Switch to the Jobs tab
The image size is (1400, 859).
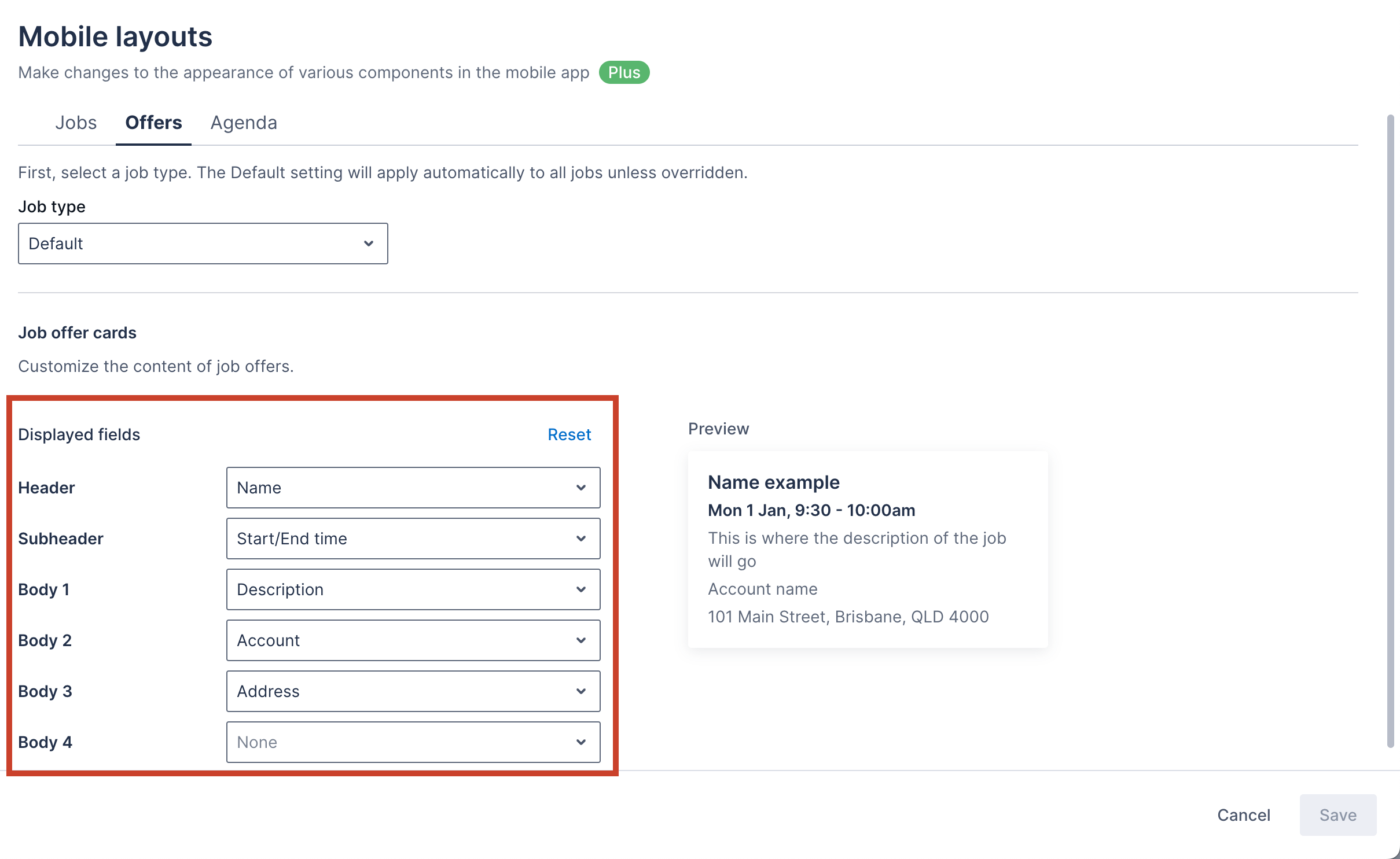76,123
